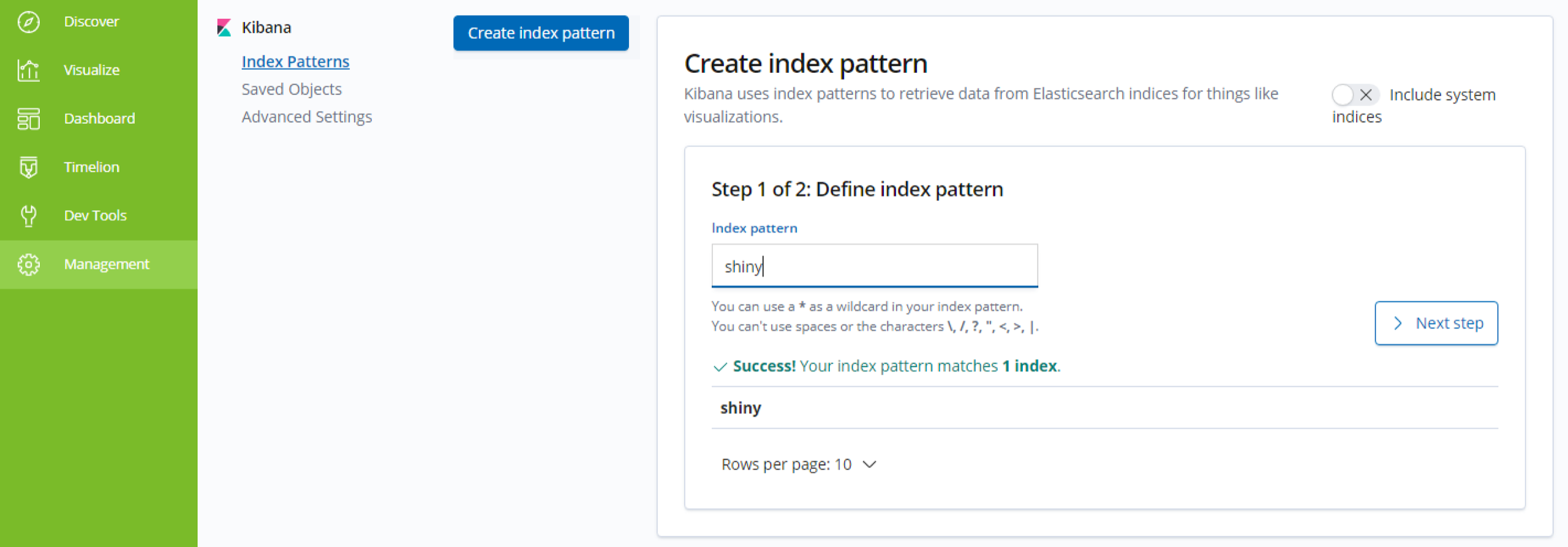Click the green success checkmark icon
1568x547 pixels.
720,367
